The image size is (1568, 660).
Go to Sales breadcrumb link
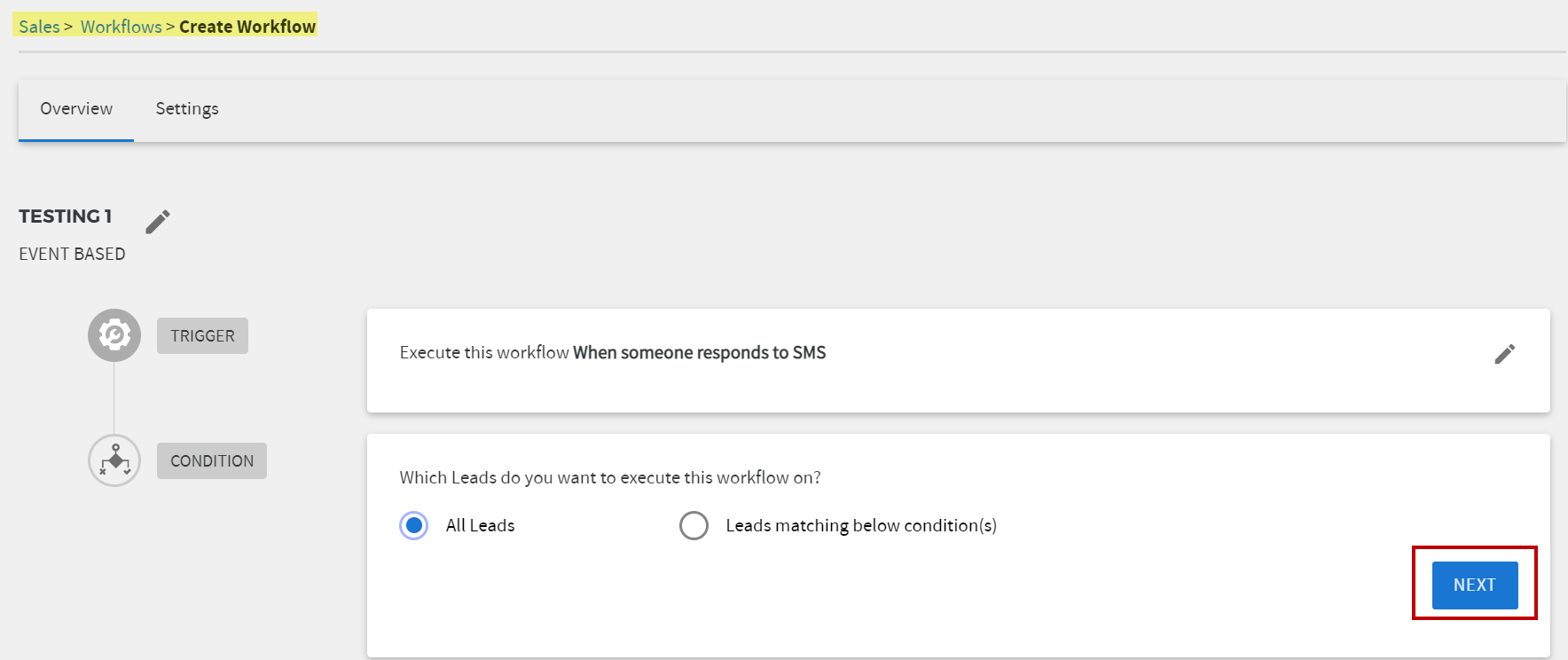click(x=39, y=27)
